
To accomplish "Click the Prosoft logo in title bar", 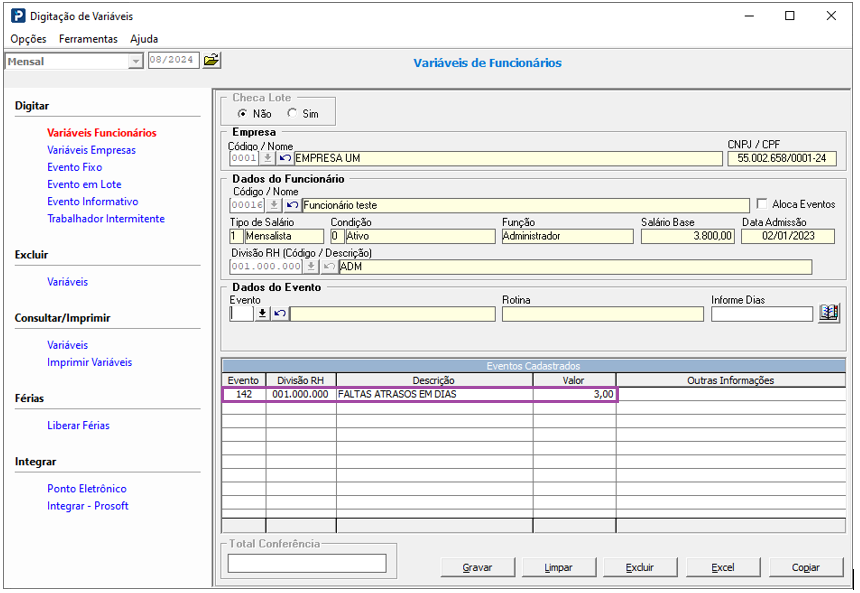I will point(18,16).
